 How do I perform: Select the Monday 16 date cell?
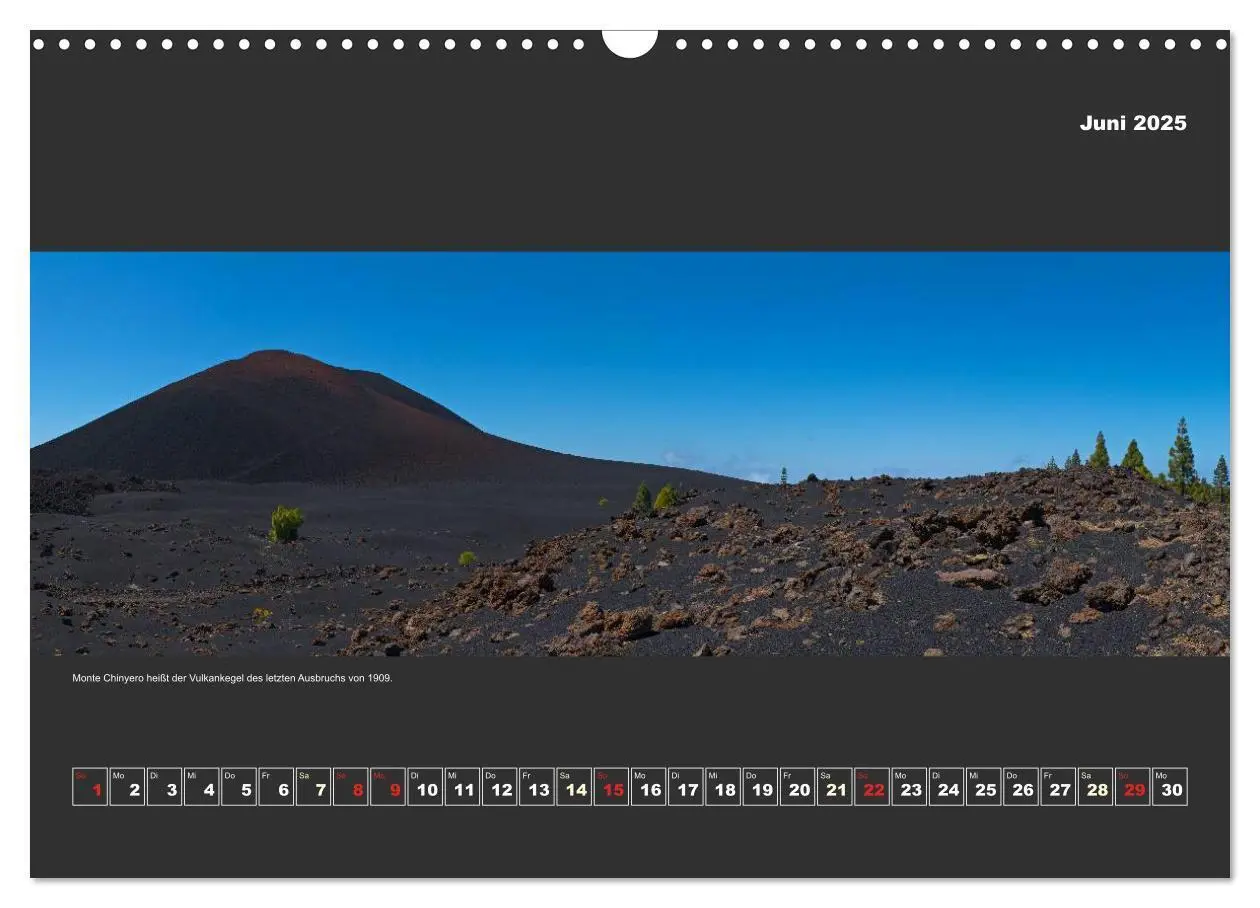[648, 786]
